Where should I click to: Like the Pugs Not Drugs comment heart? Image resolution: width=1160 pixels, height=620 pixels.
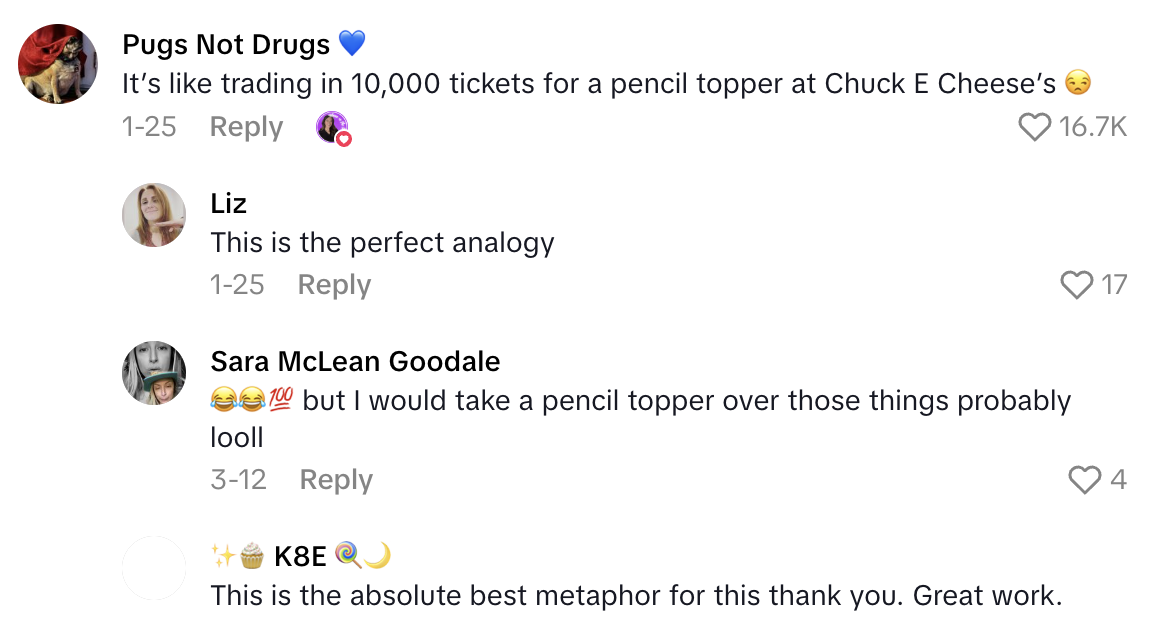1034,127
